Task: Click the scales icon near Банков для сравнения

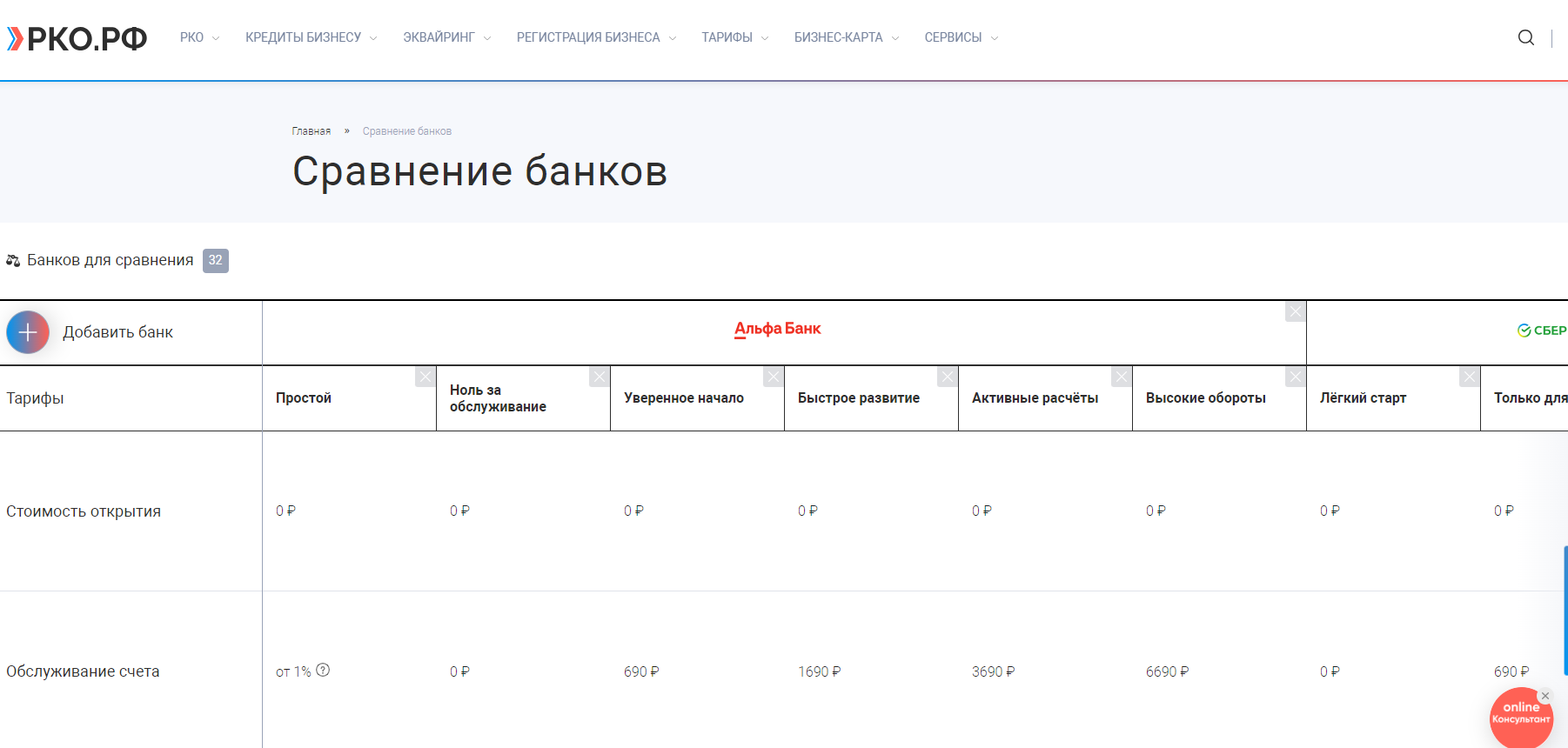Action: point(13,260)
